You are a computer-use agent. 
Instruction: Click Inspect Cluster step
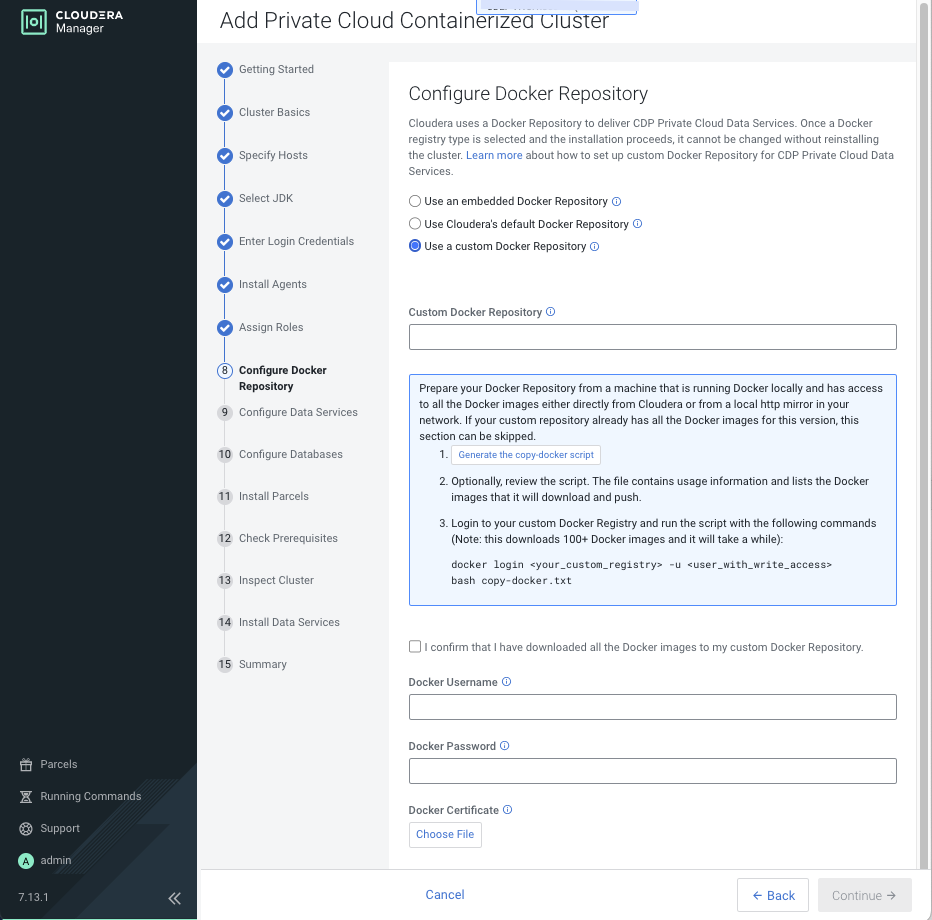click(276, 581)
